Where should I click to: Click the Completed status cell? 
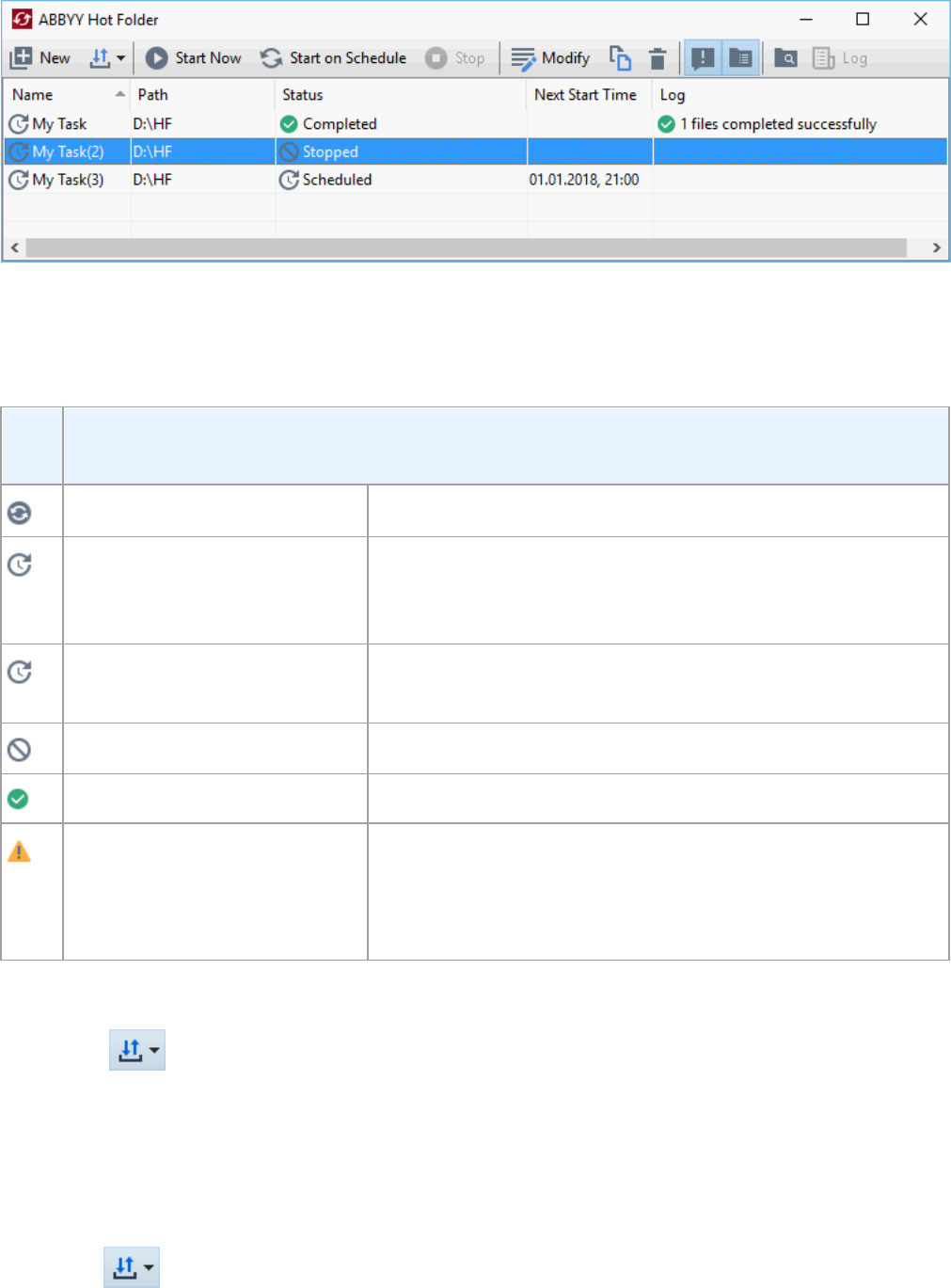point(340,124)
